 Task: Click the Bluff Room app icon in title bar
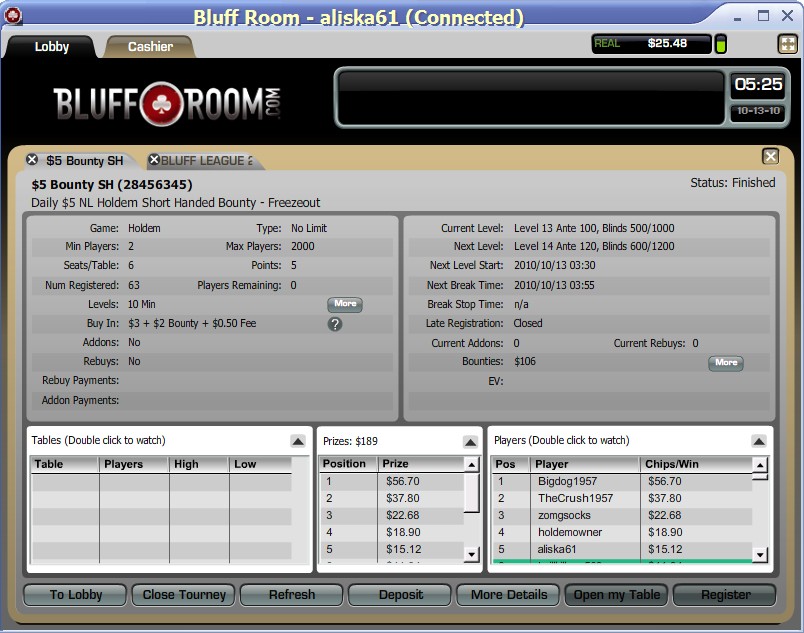coord(12,16)
